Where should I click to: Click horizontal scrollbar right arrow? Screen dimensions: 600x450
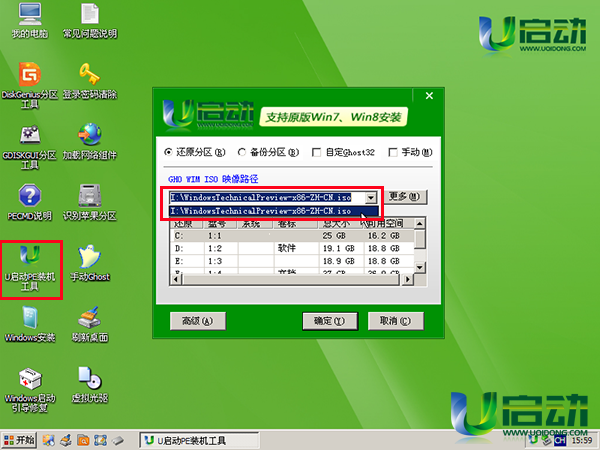(408, 280)
